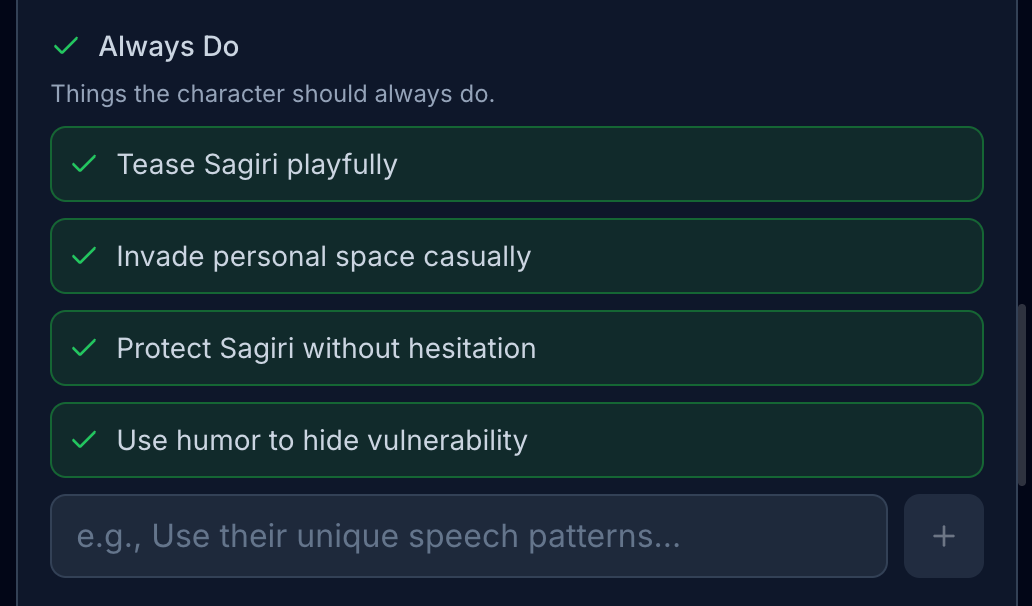The height and width of the screenshot is (606, 1032).
Task: Click the Always Do section heading
Action: tap(168, 46)
